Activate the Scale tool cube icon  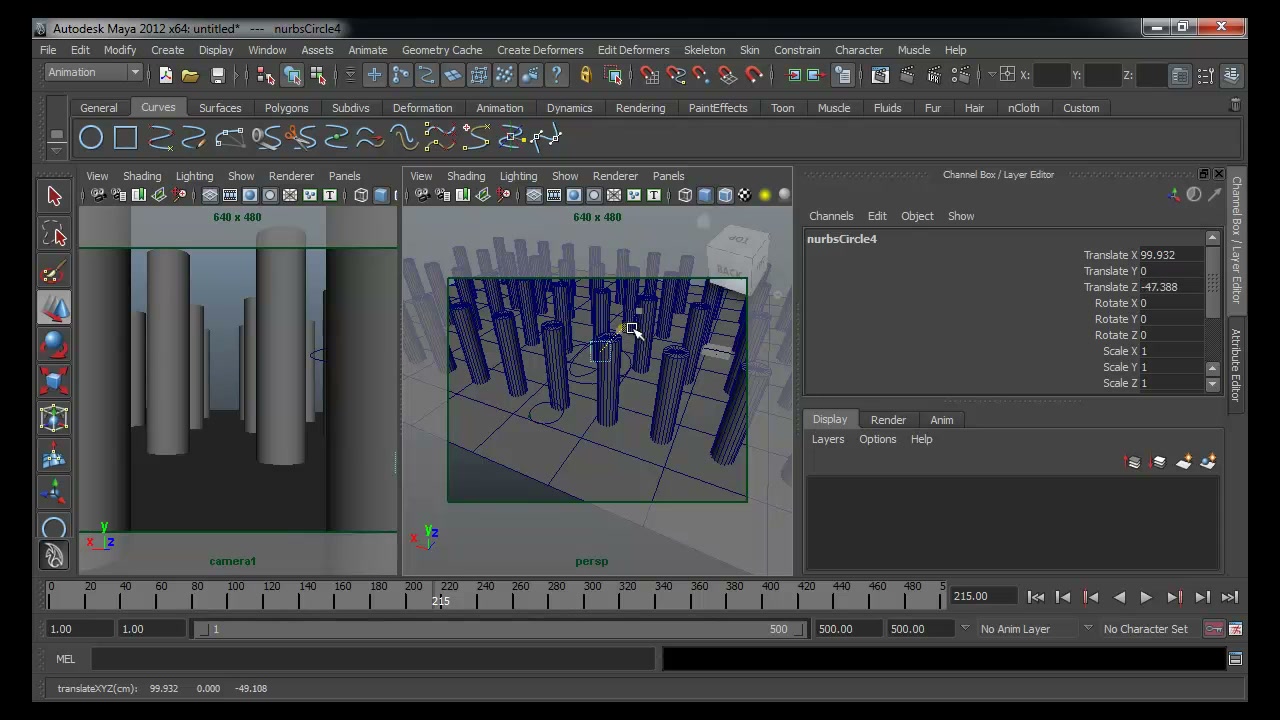(54, 382)
